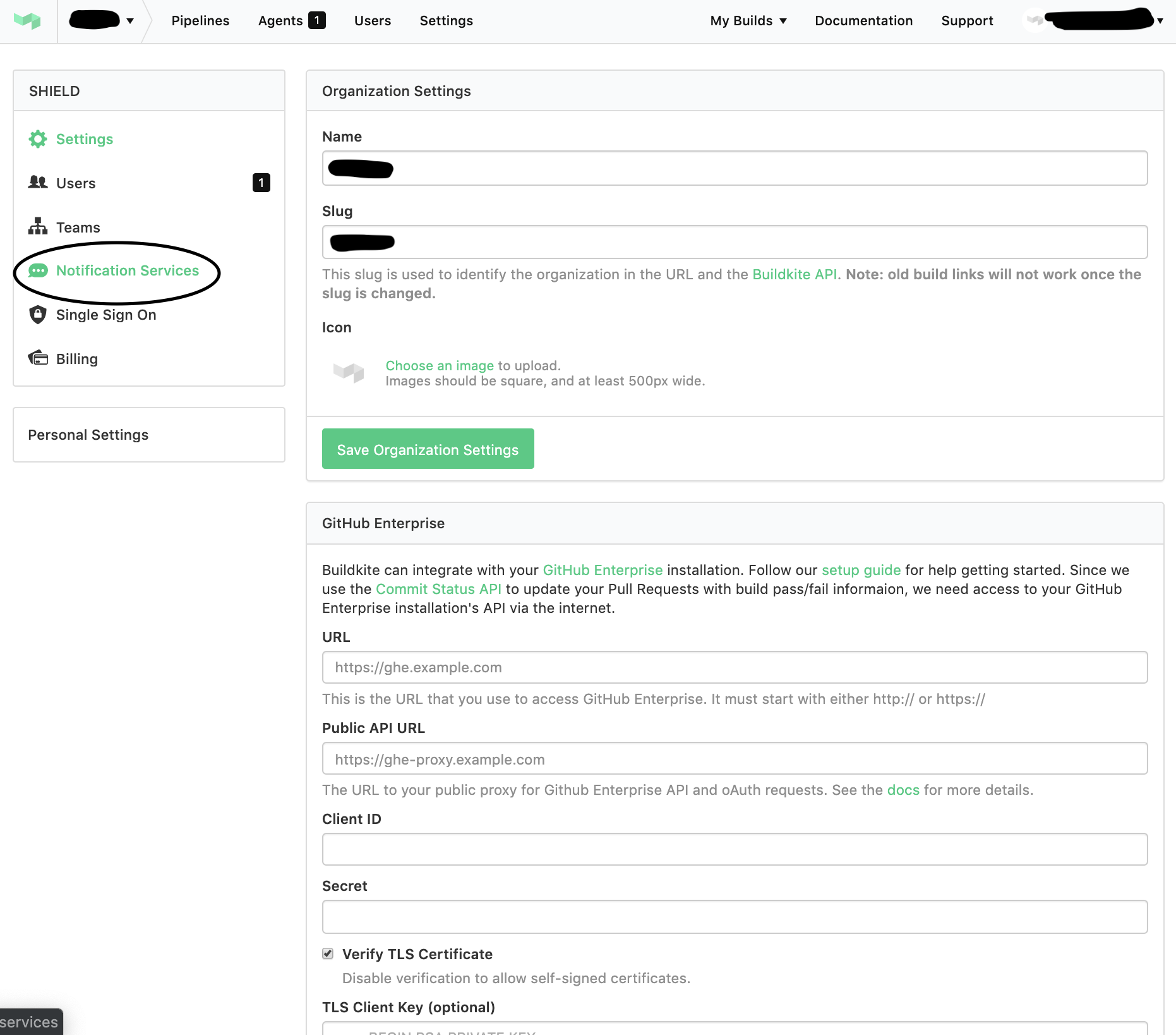Focus the Client ID field
This screenshot has height=1035, width=1176.
coord(735,849)
